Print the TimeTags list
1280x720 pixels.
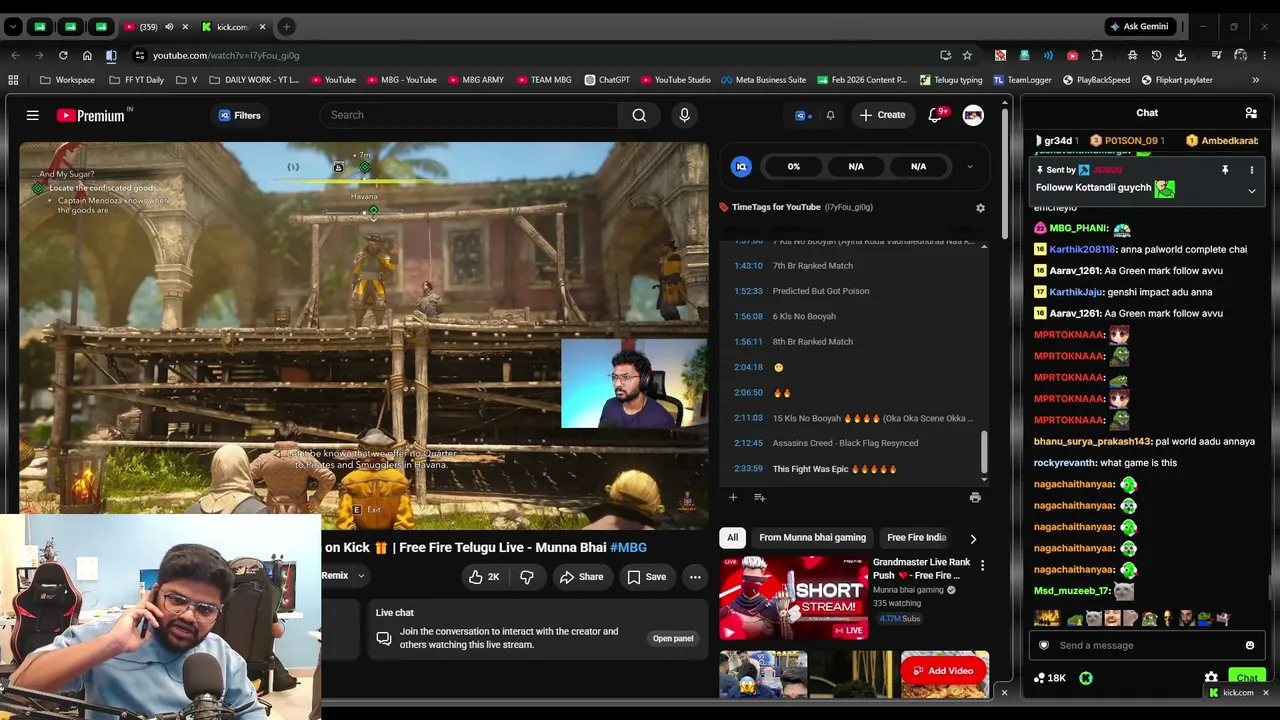coord(975,497)
